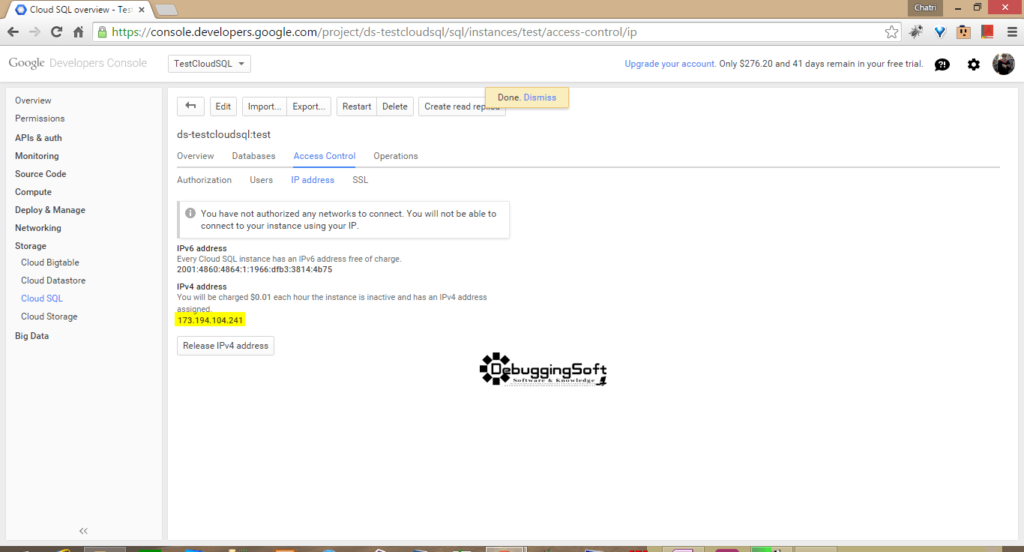Open Cloud Datastore in sidebar
Screen dimensions: 1024x552
pos(54,280)
